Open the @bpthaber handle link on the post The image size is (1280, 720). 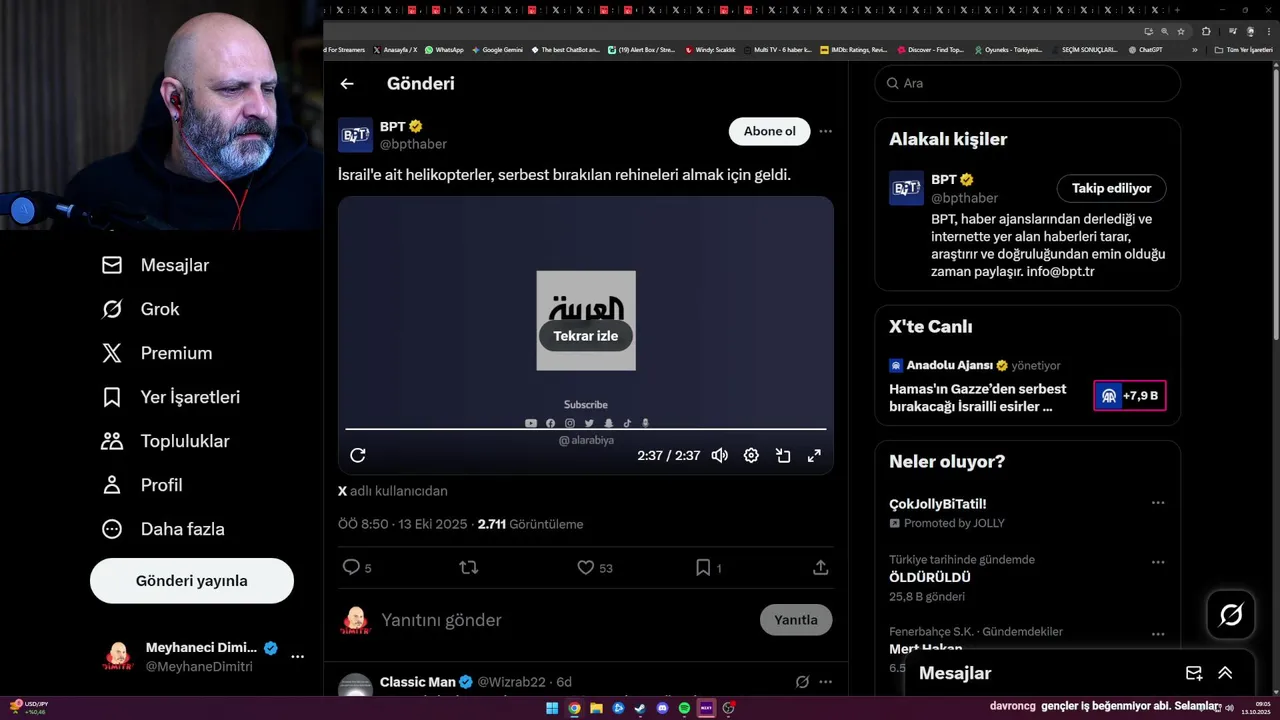point(413,144)
